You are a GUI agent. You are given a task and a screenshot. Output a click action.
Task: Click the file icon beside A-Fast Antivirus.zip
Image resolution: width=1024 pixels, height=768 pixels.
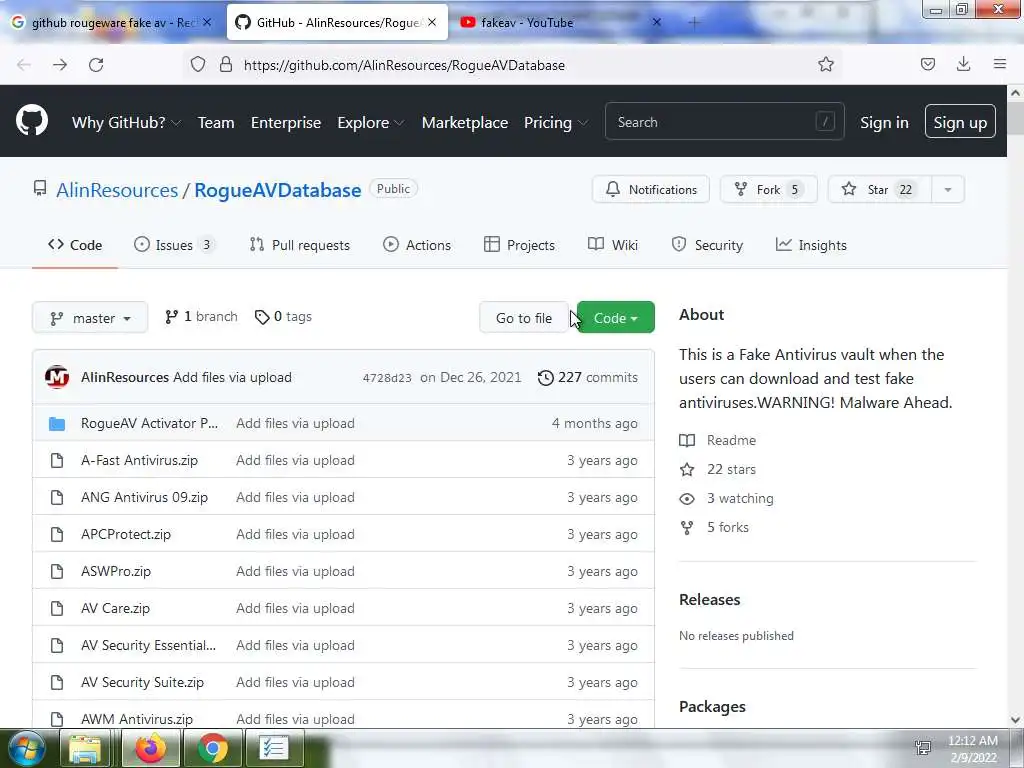(x=57, y=460)
